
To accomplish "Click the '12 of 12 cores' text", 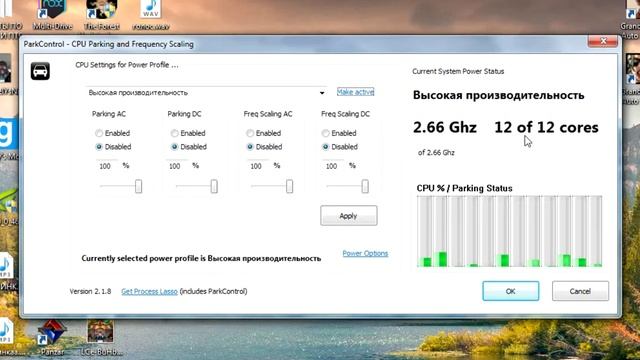I will [546, 127].
